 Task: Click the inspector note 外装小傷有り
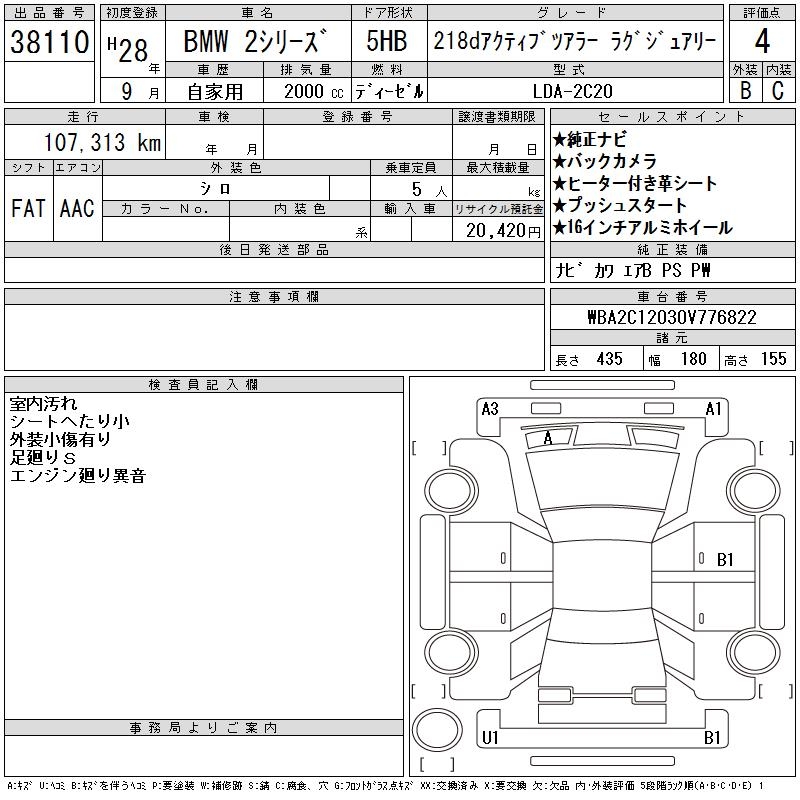[x=60, y=439]
